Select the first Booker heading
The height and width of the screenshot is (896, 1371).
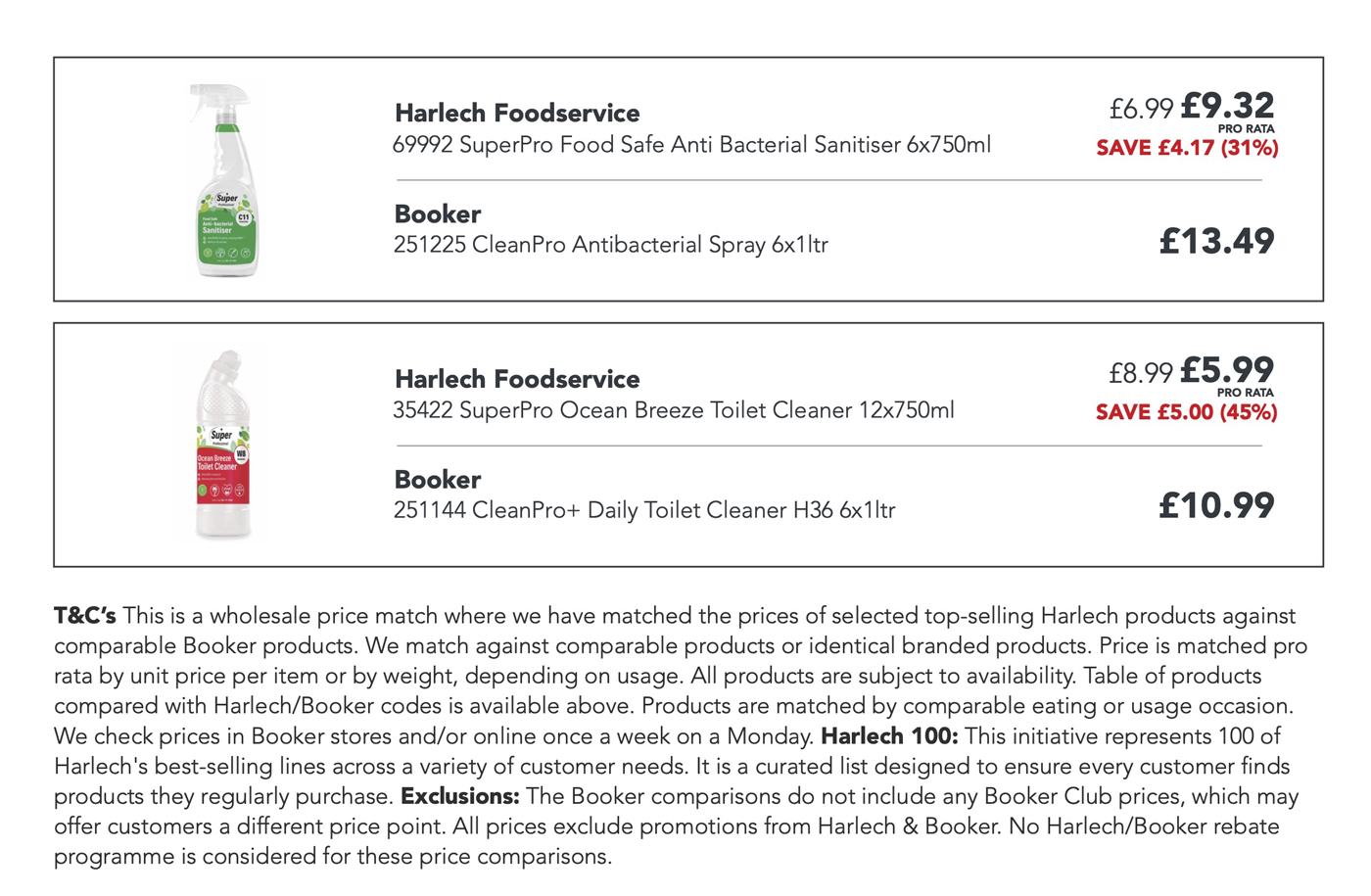tap(437, 213)
